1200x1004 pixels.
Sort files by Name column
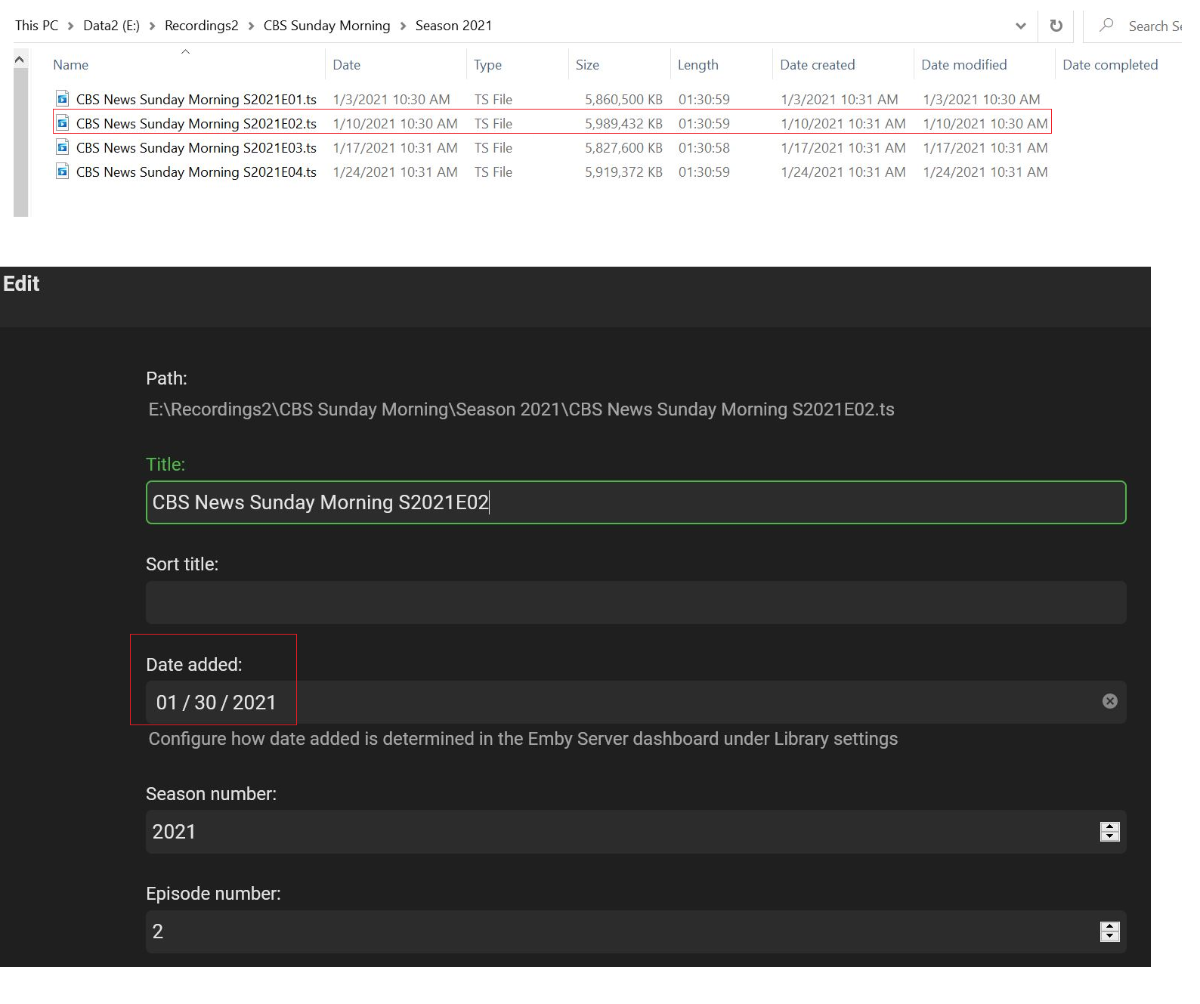[71, 65]
